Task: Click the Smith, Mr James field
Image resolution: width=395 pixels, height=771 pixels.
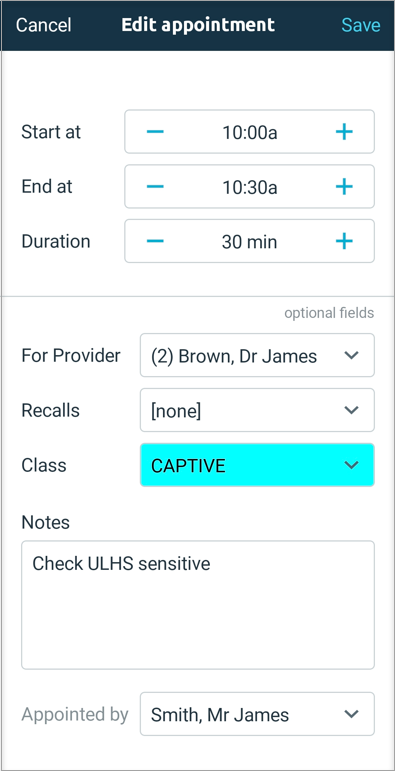Action: [257, 714]
